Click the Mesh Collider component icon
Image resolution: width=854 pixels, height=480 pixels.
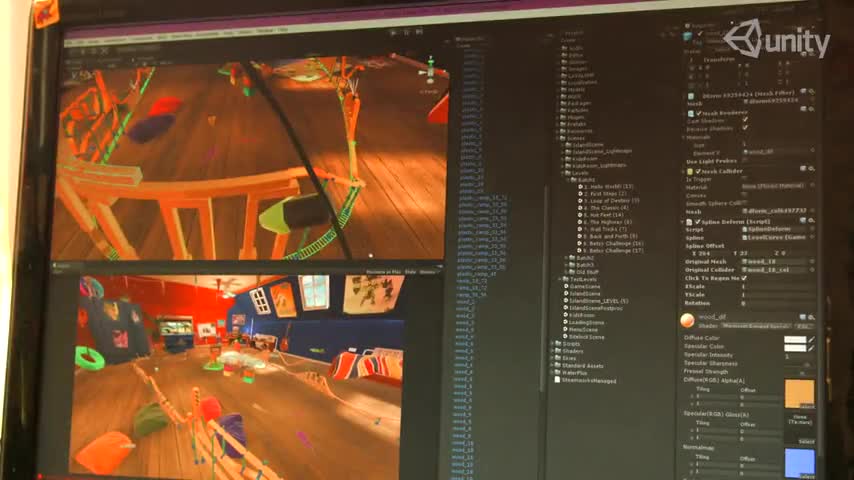(x=690, y=172)
